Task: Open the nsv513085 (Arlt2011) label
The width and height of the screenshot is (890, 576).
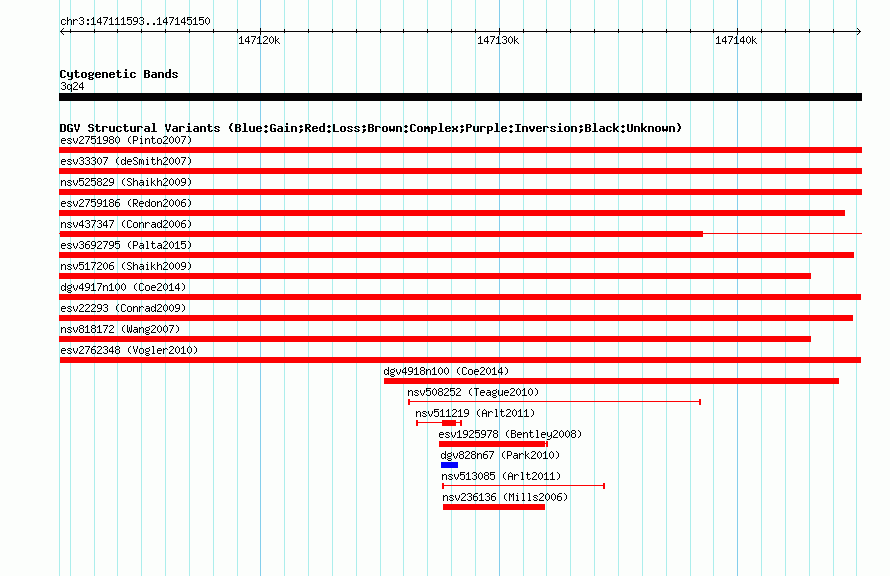Action: [501, 476]
